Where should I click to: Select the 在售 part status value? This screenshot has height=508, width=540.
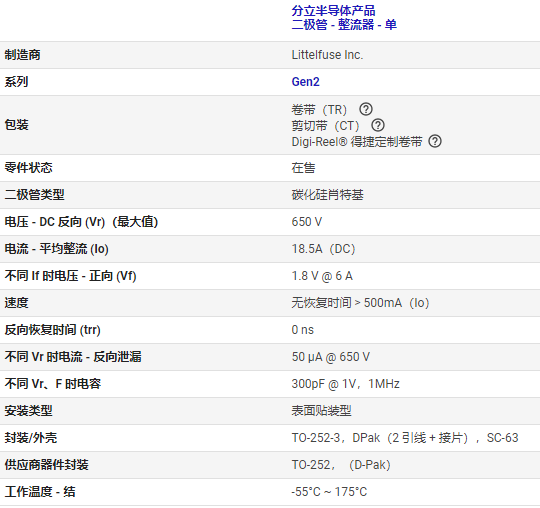[x=303, y=168]
